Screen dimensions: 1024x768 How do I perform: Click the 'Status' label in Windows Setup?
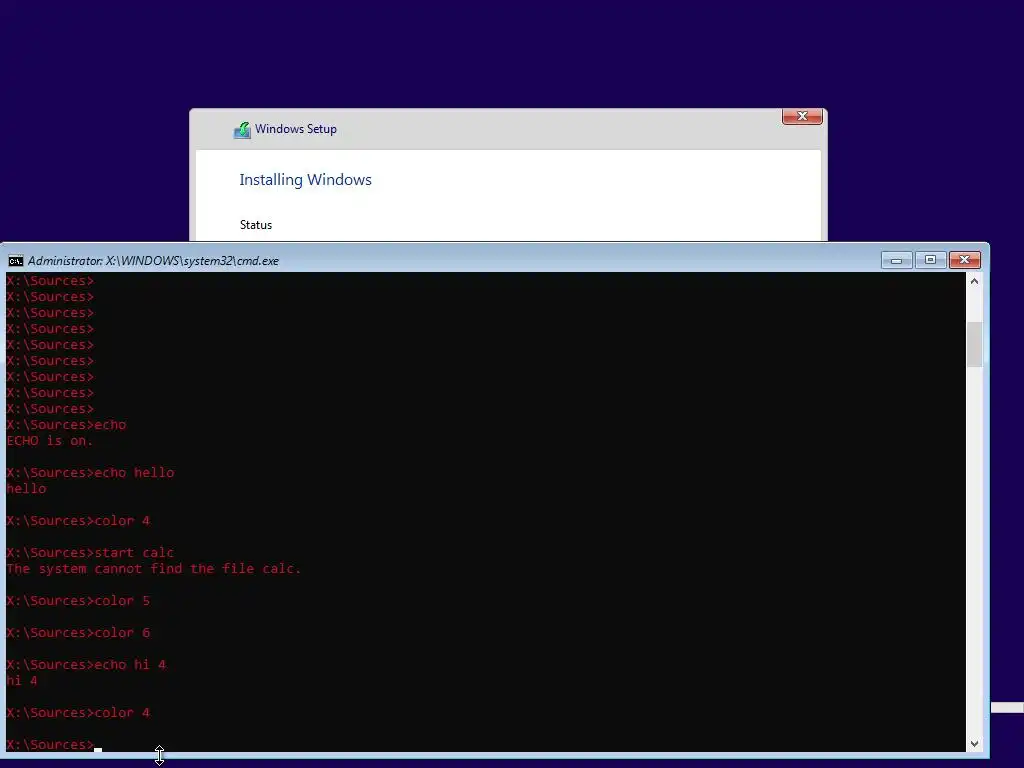[x=255, y=225]
